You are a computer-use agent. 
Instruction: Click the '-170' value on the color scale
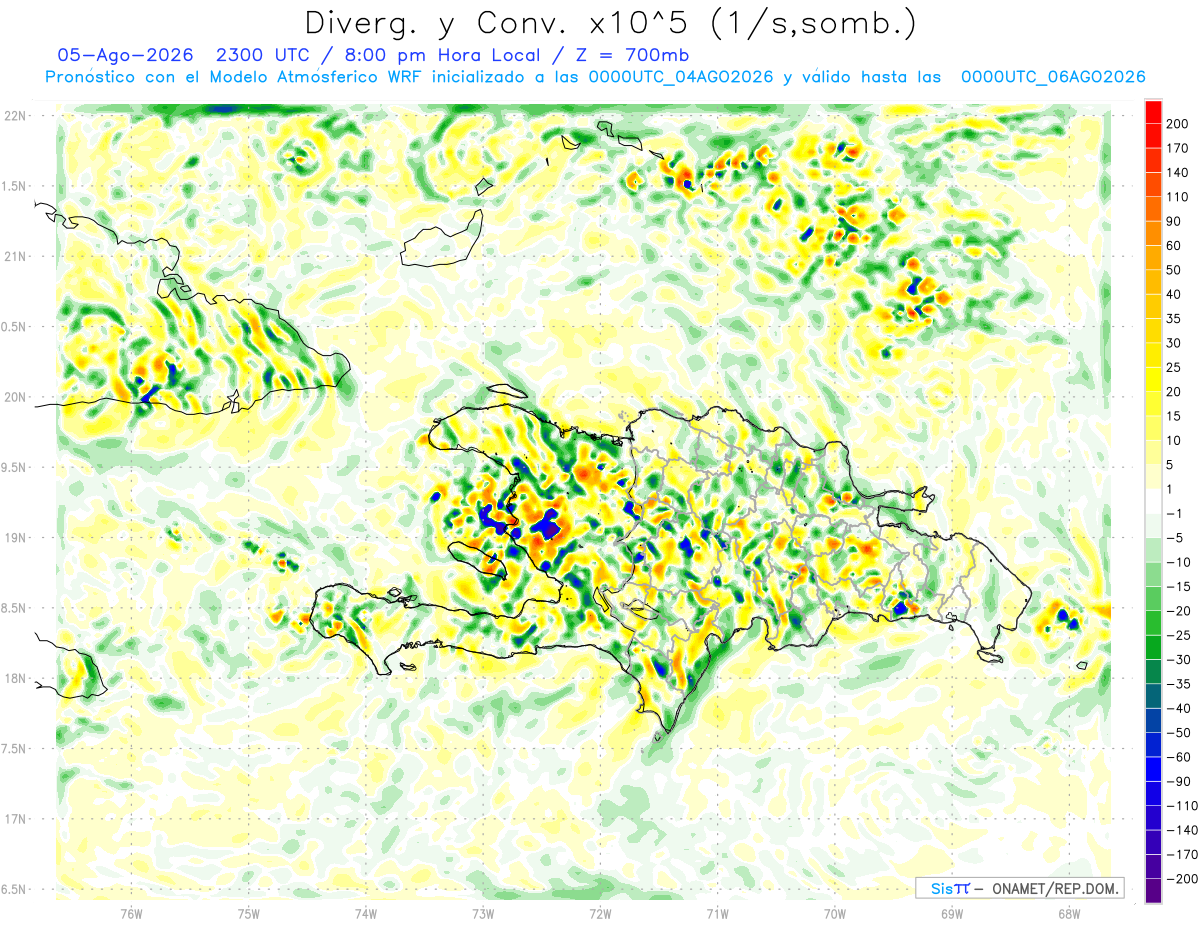point(1181,855)
